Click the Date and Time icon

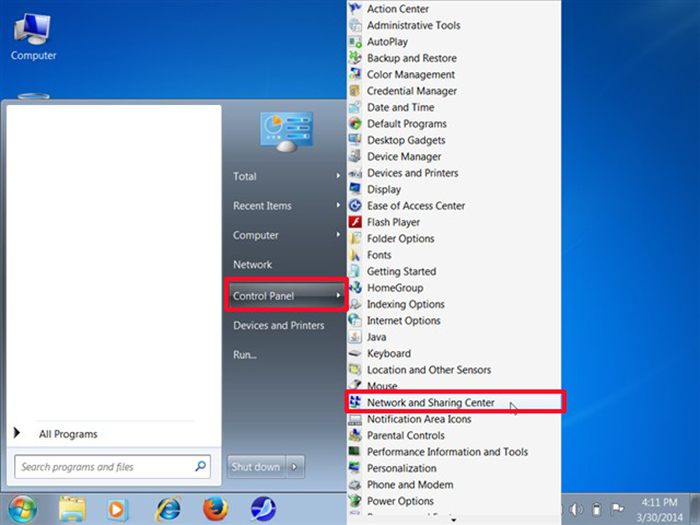(355, 107)
